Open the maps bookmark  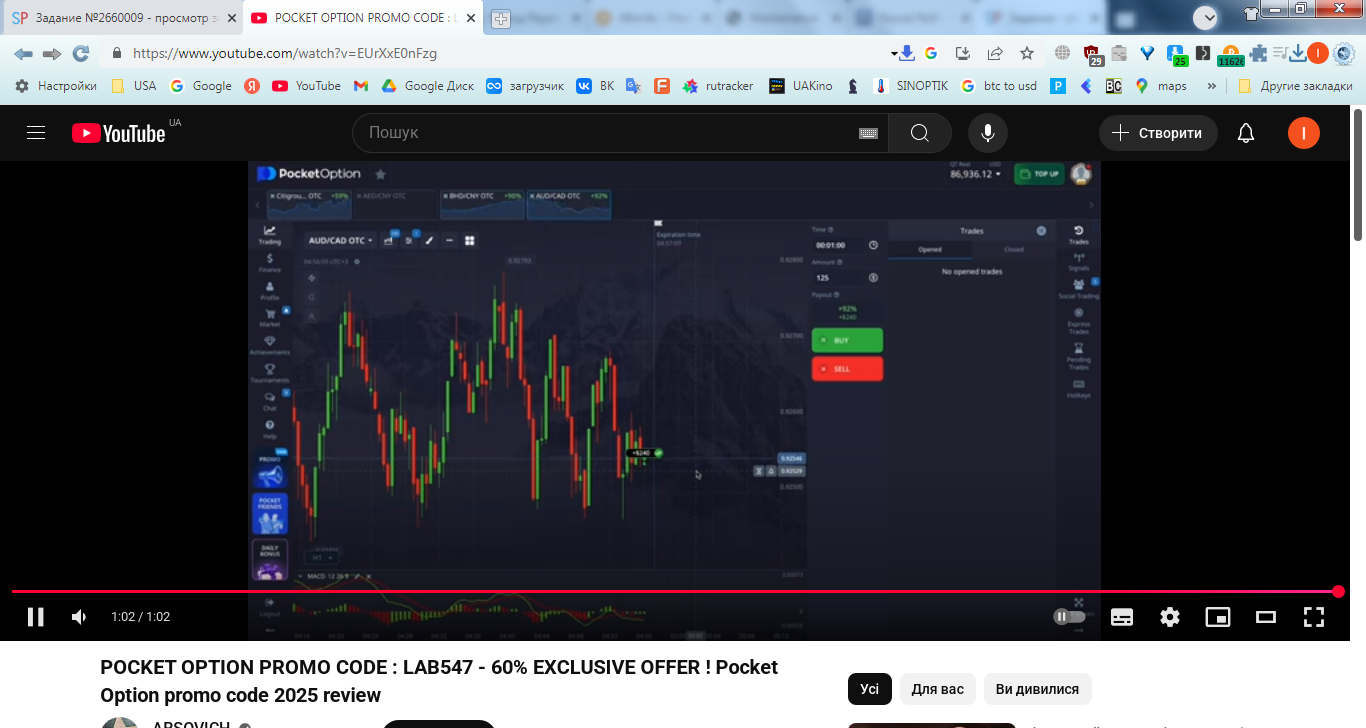[1161, 86]
